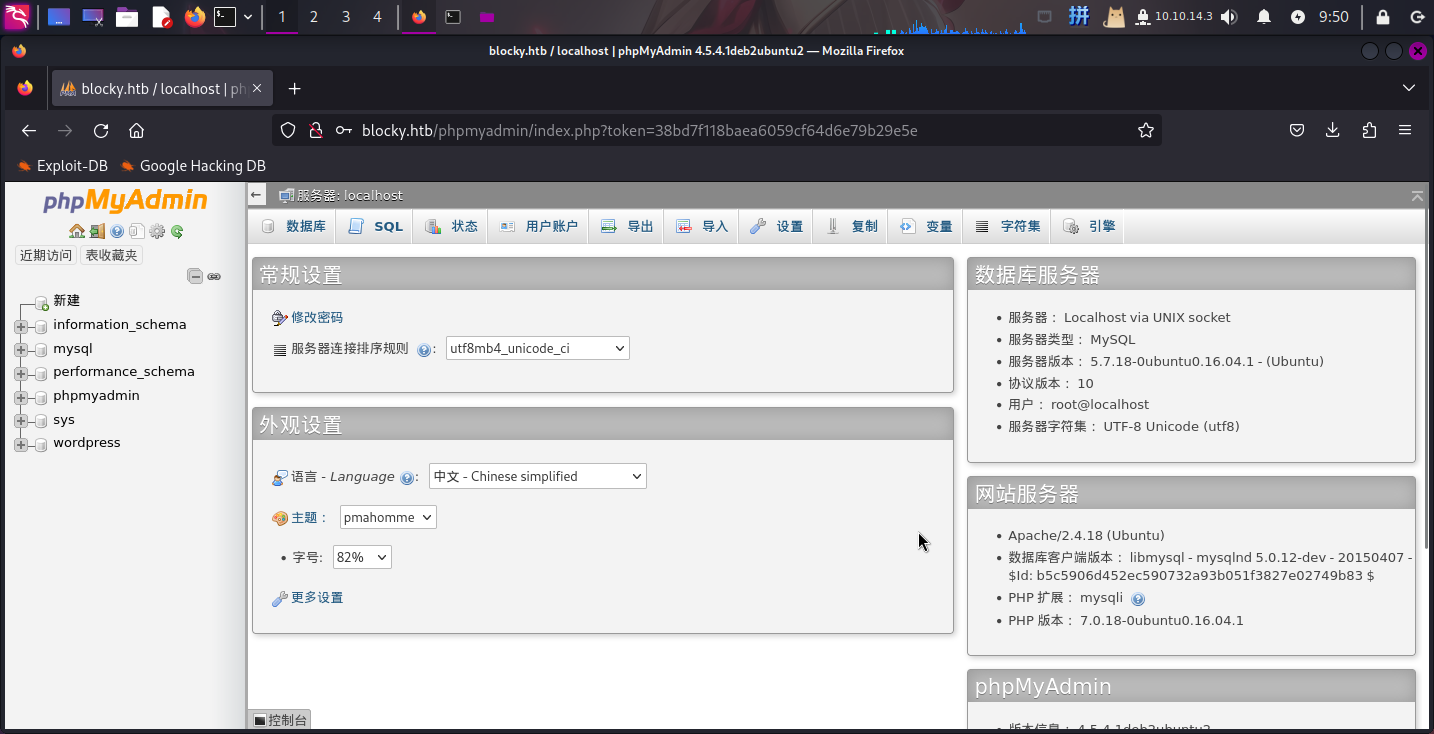Open the 字符集 (Charsets) tab
Image resolution: width=1434 pixels, height=734 pixels.
(1007, 226)
